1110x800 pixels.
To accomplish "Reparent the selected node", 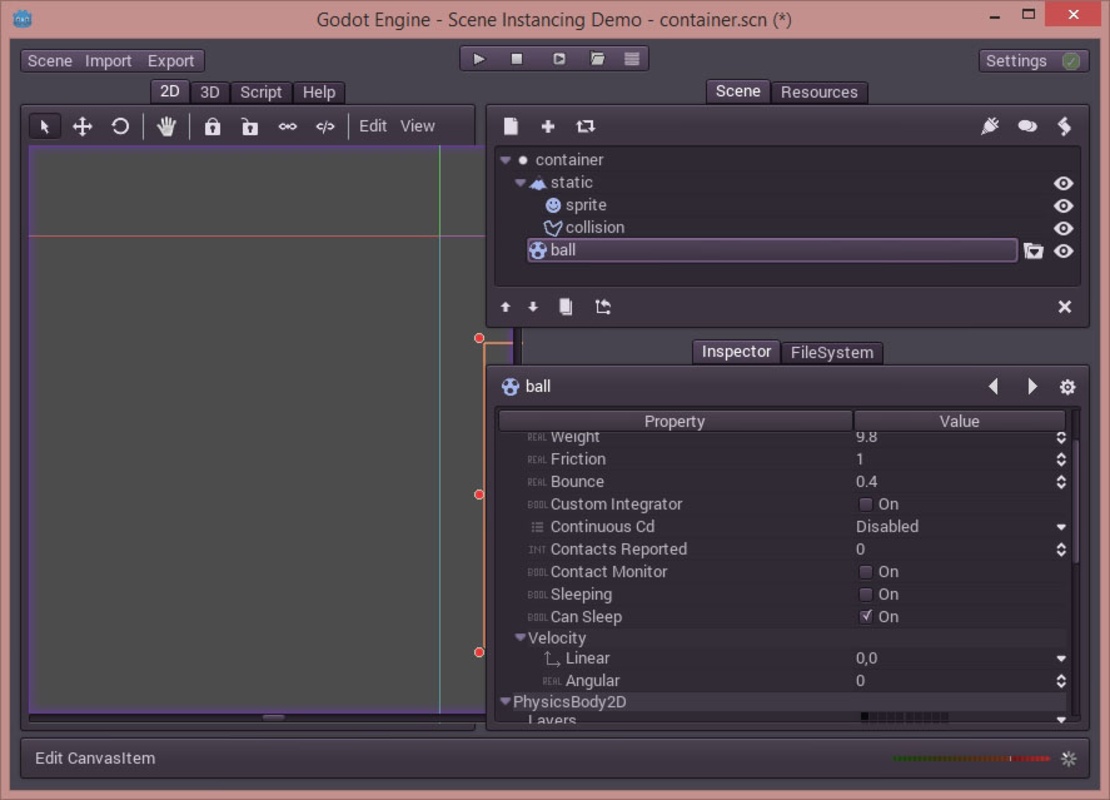I will (602, 307).
